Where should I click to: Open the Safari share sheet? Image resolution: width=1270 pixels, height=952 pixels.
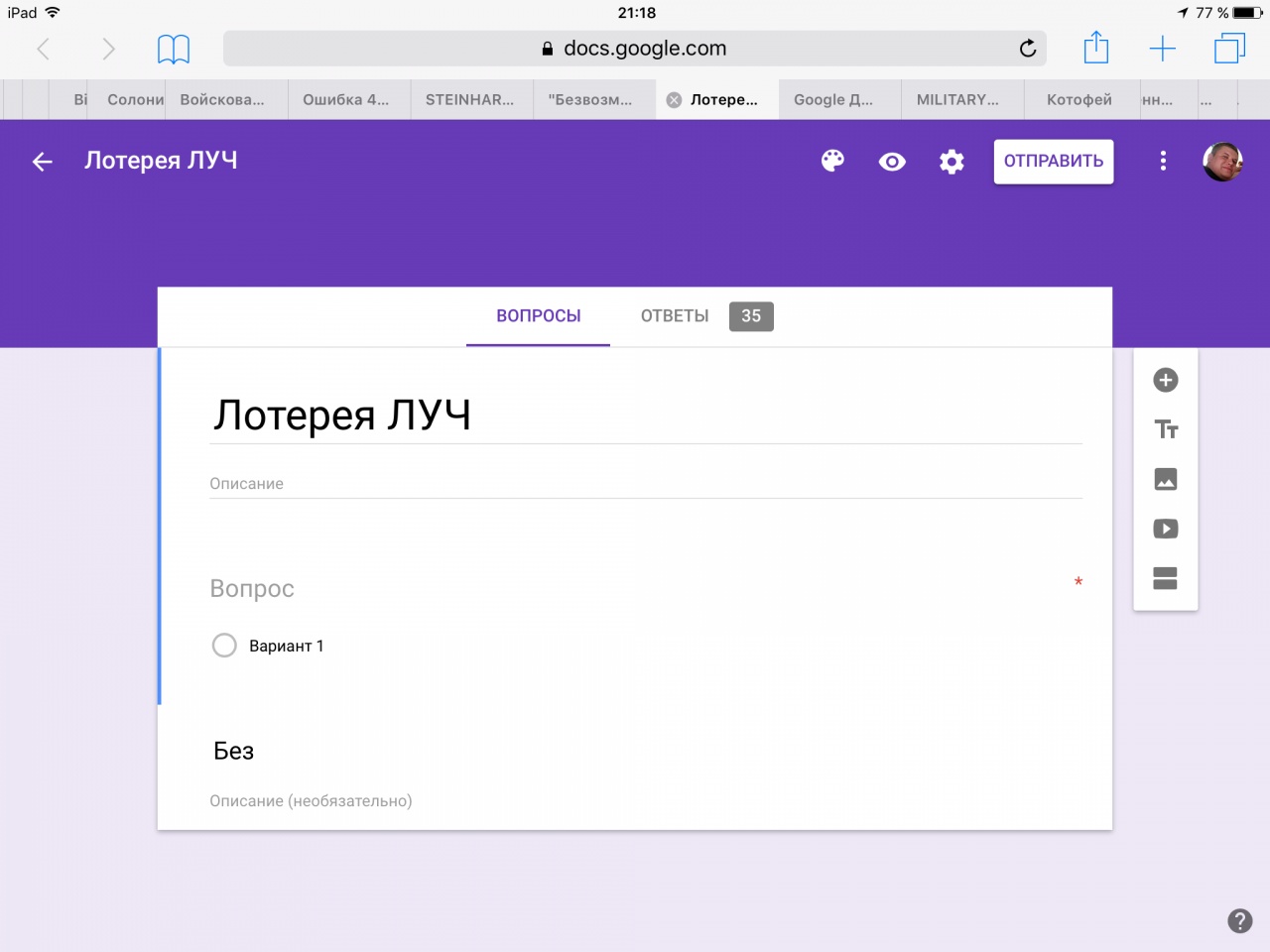pos(1095,48)
